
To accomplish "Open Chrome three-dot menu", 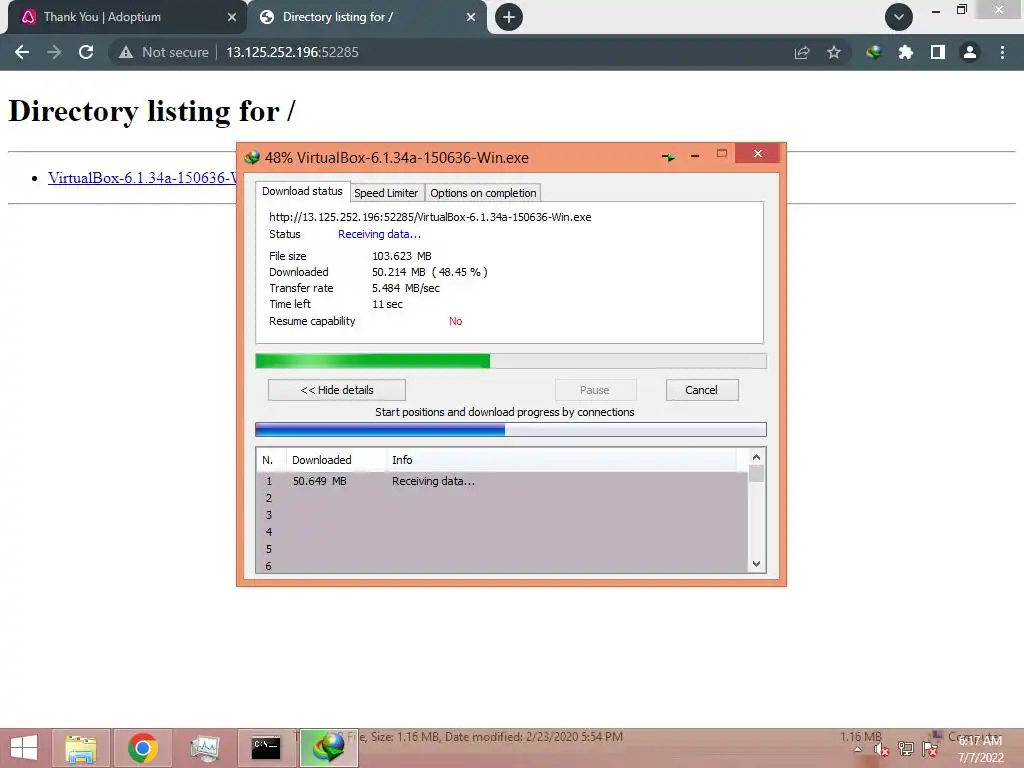I will [1002, 52].
